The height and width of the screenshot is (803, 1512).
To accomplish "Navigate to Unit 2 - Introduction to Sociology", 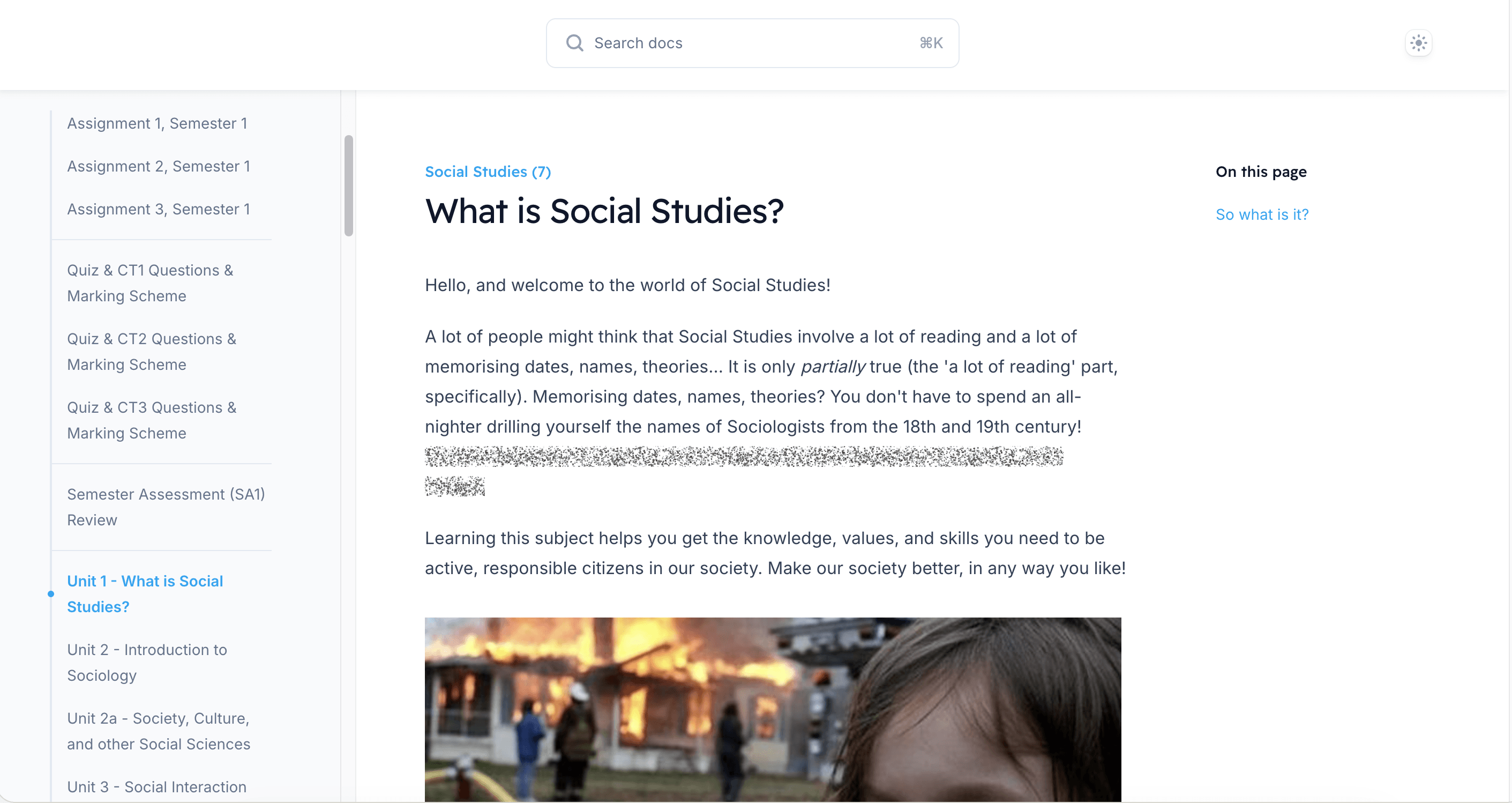I will click(147, 662).
